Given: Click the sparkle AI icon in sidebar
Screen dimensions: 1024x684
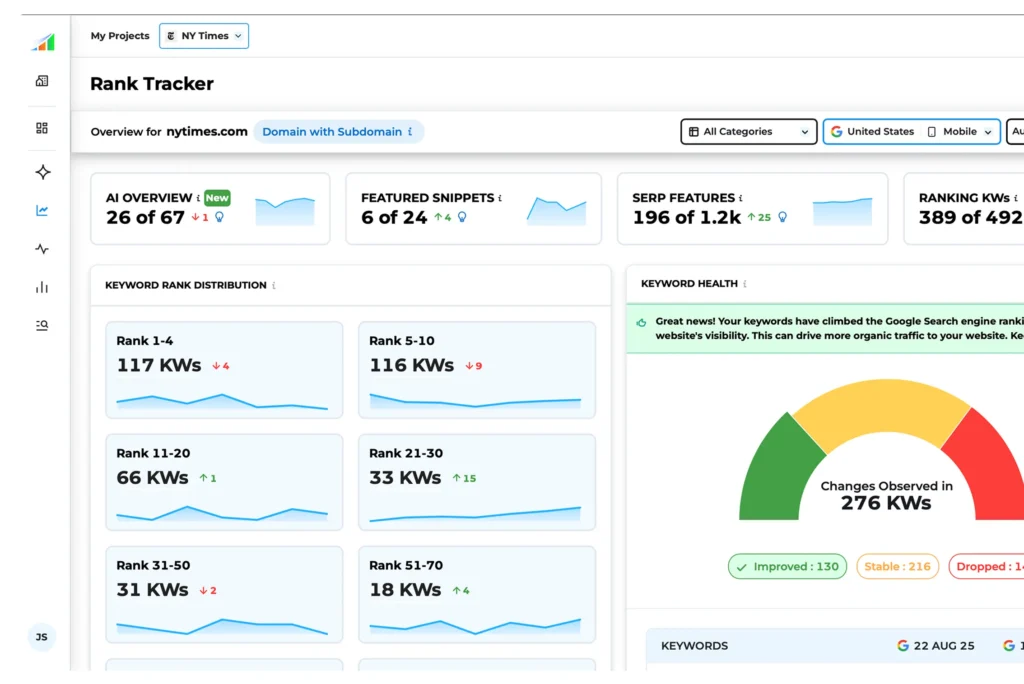Looking at the screenshot, I should point(42,172).
